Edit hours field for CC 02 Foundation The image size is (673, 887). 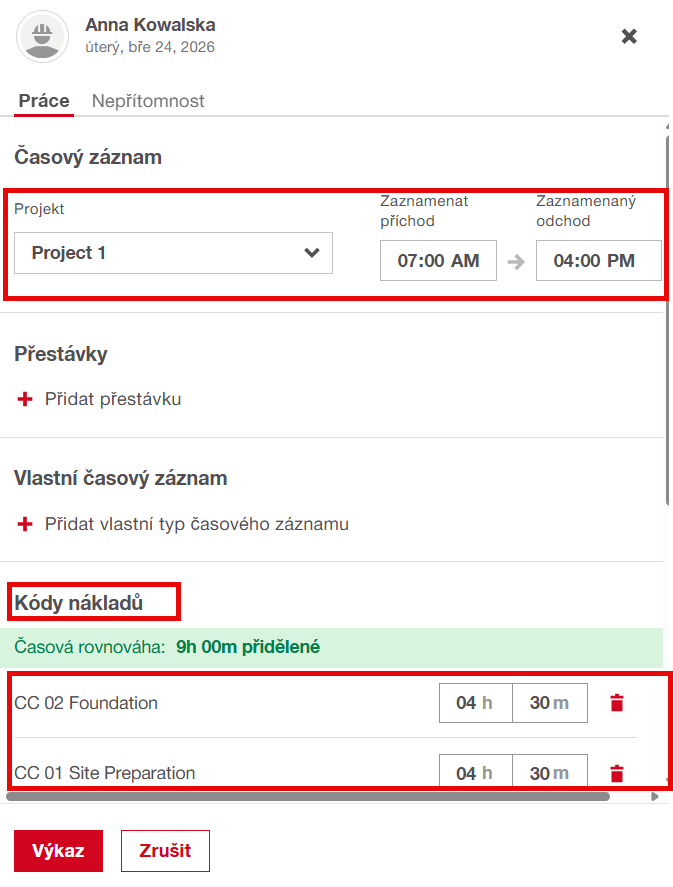pyautogui.click(x=475, y=703)
